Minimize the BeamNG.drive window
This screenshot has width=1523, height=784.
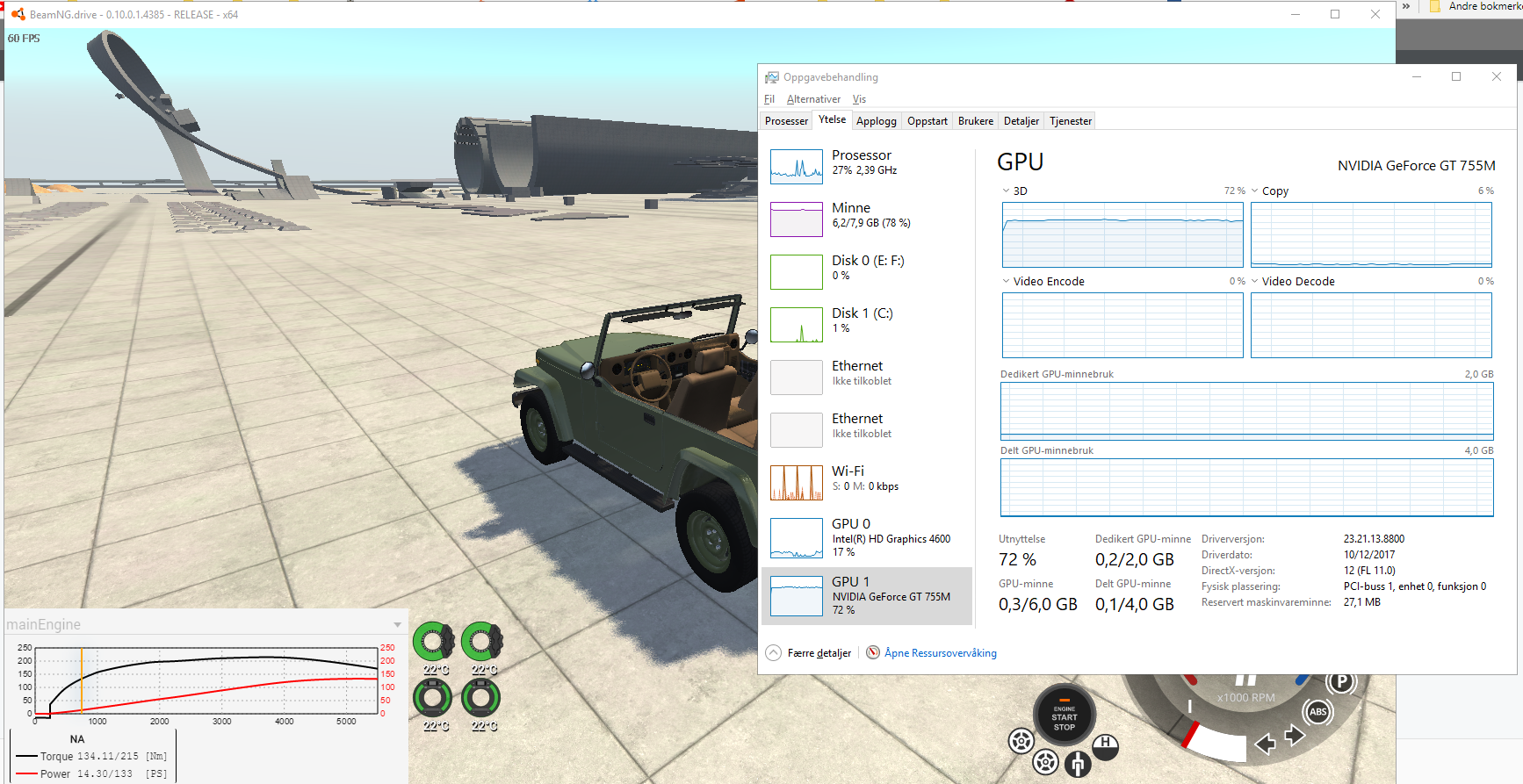1295,14
